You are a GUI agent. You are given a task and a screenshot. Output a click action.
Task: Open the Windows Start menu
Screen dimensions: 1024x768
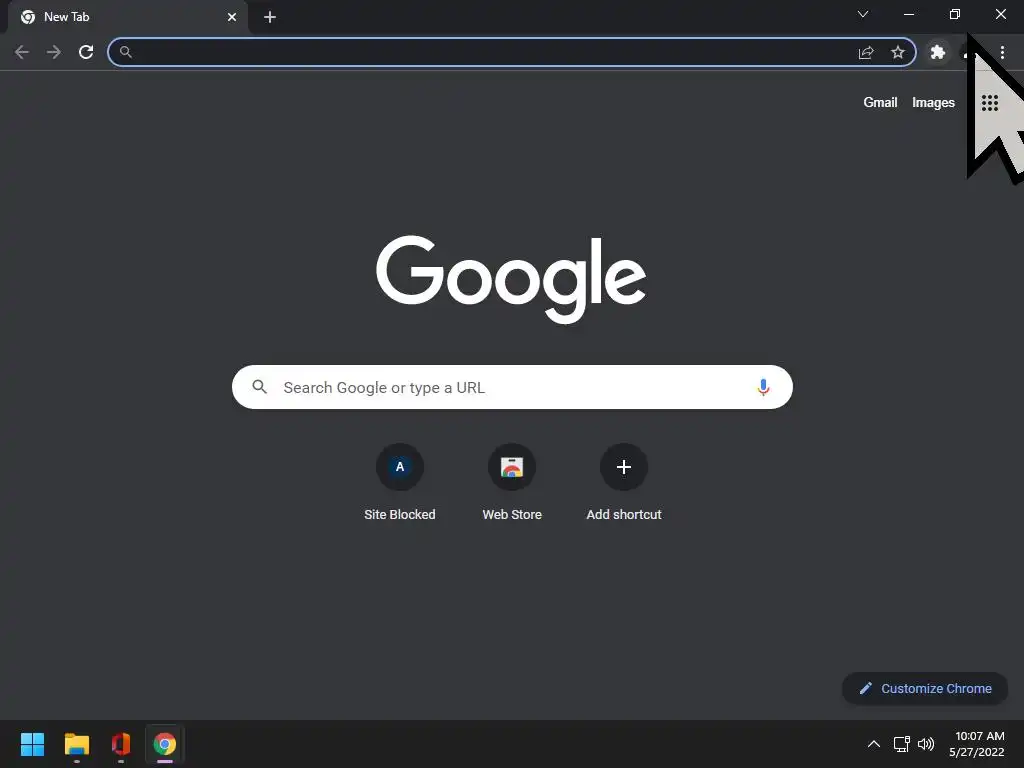pos(32,744)
